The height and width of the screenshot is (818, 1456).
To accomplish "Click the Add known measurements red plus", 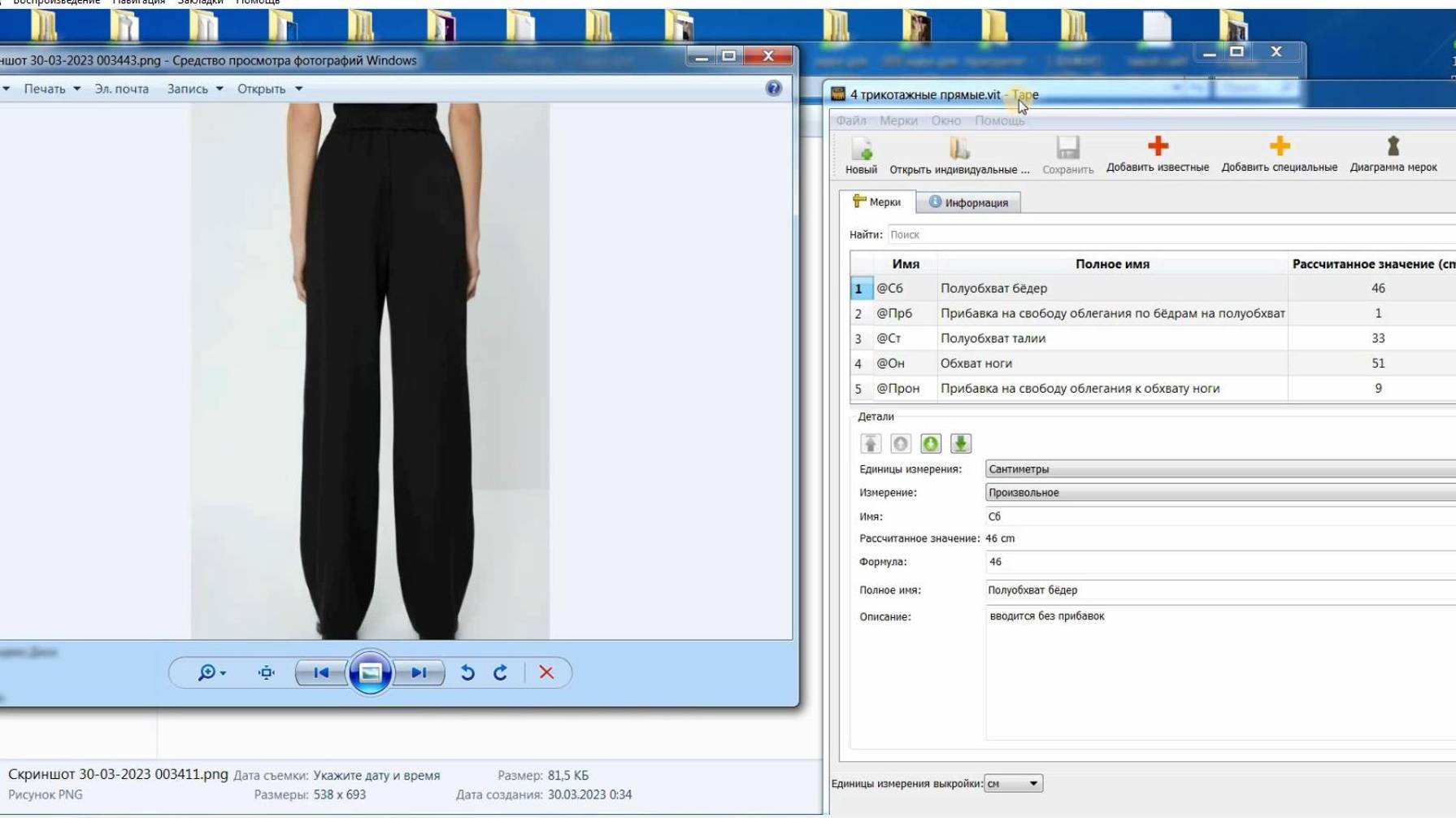I will click(1157, 146).
